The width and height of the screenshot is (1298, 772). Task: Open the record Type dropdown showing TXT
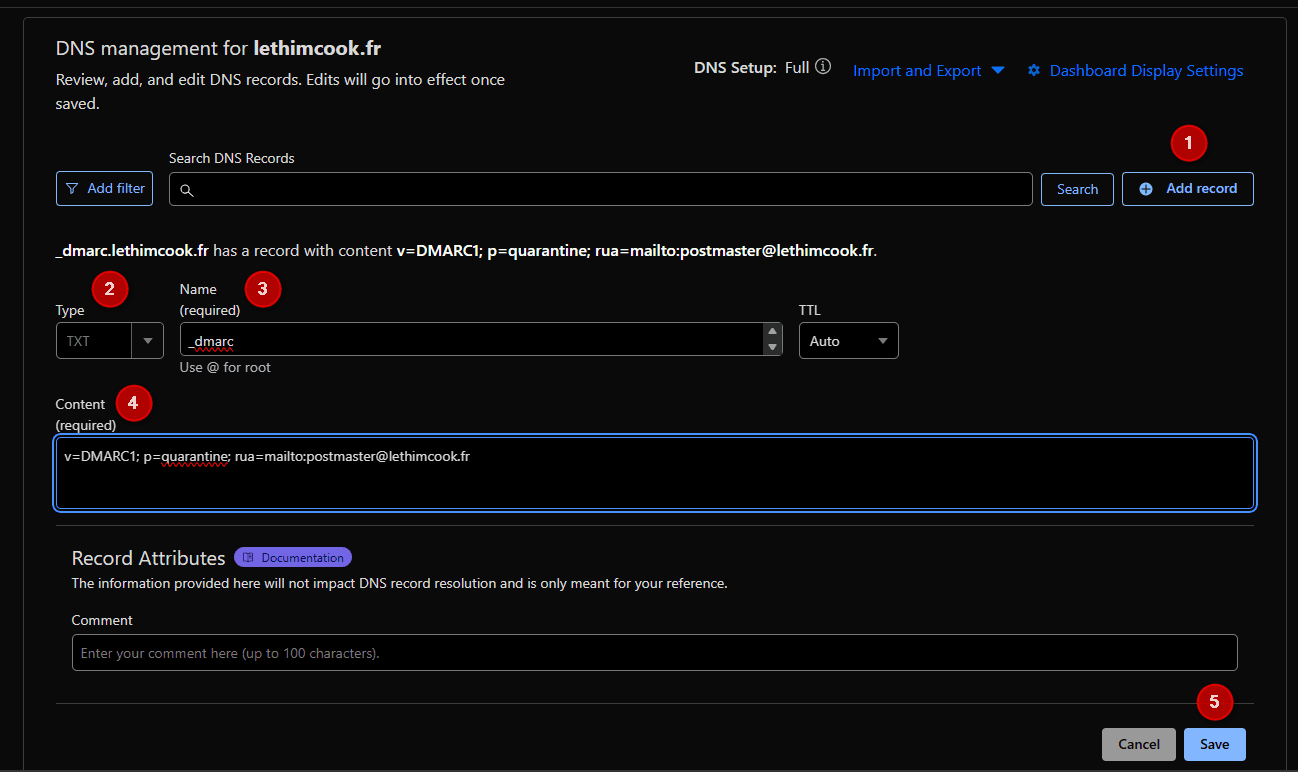tap(110, 341)
